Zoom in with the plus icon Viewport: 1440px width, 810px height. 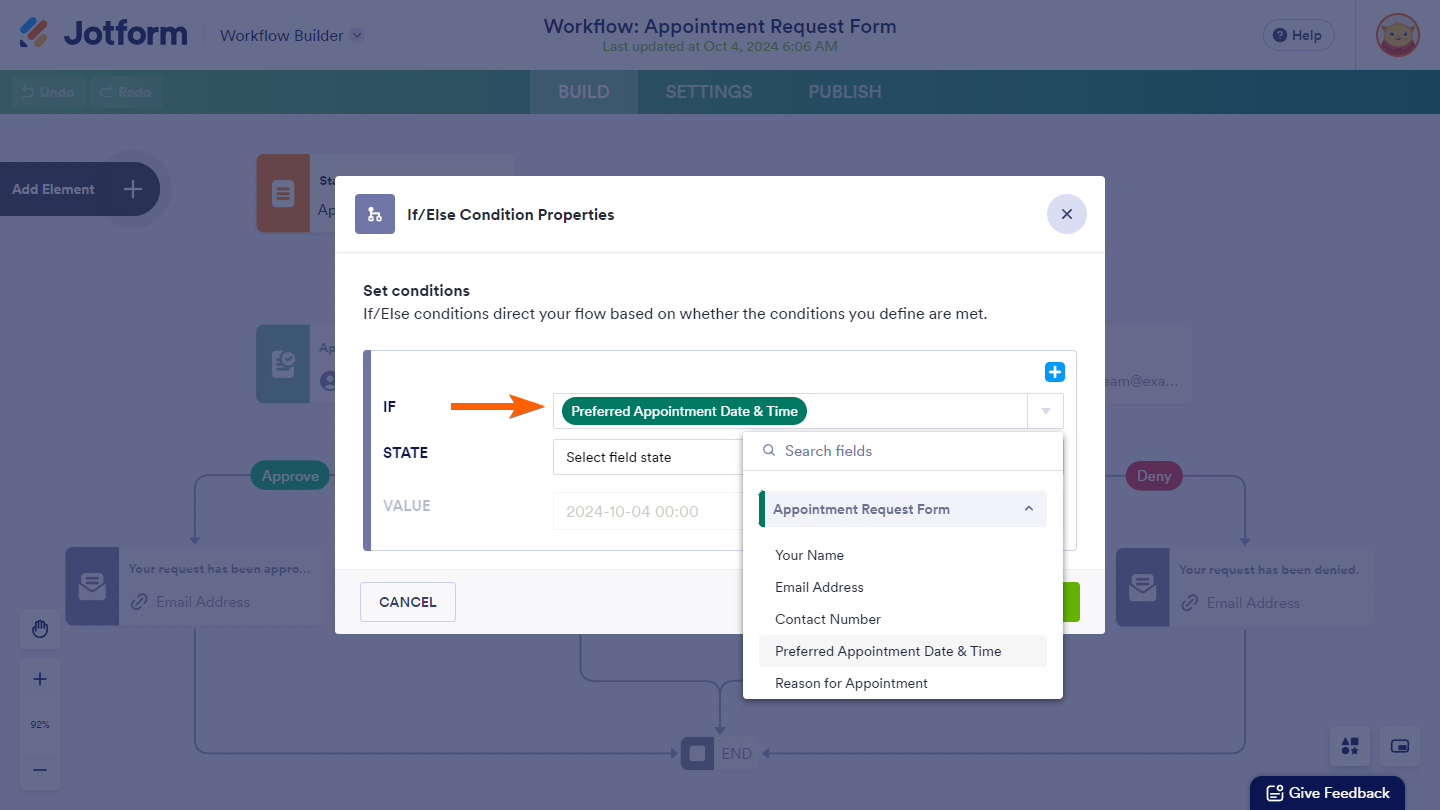(x=40, y=679)
